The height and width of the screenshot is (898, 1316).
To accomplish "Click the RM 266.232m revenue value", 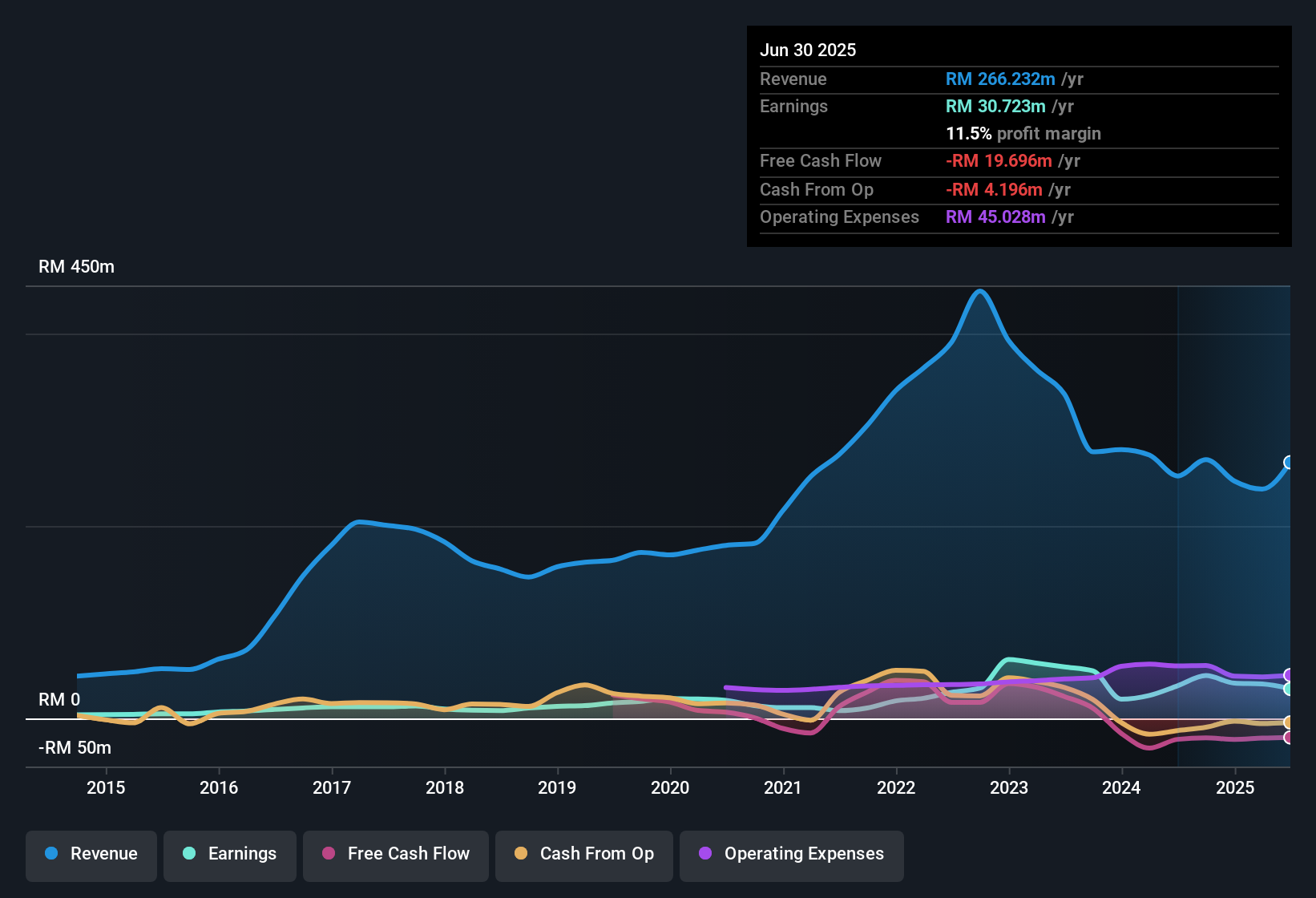I will [x=999, y=79].
